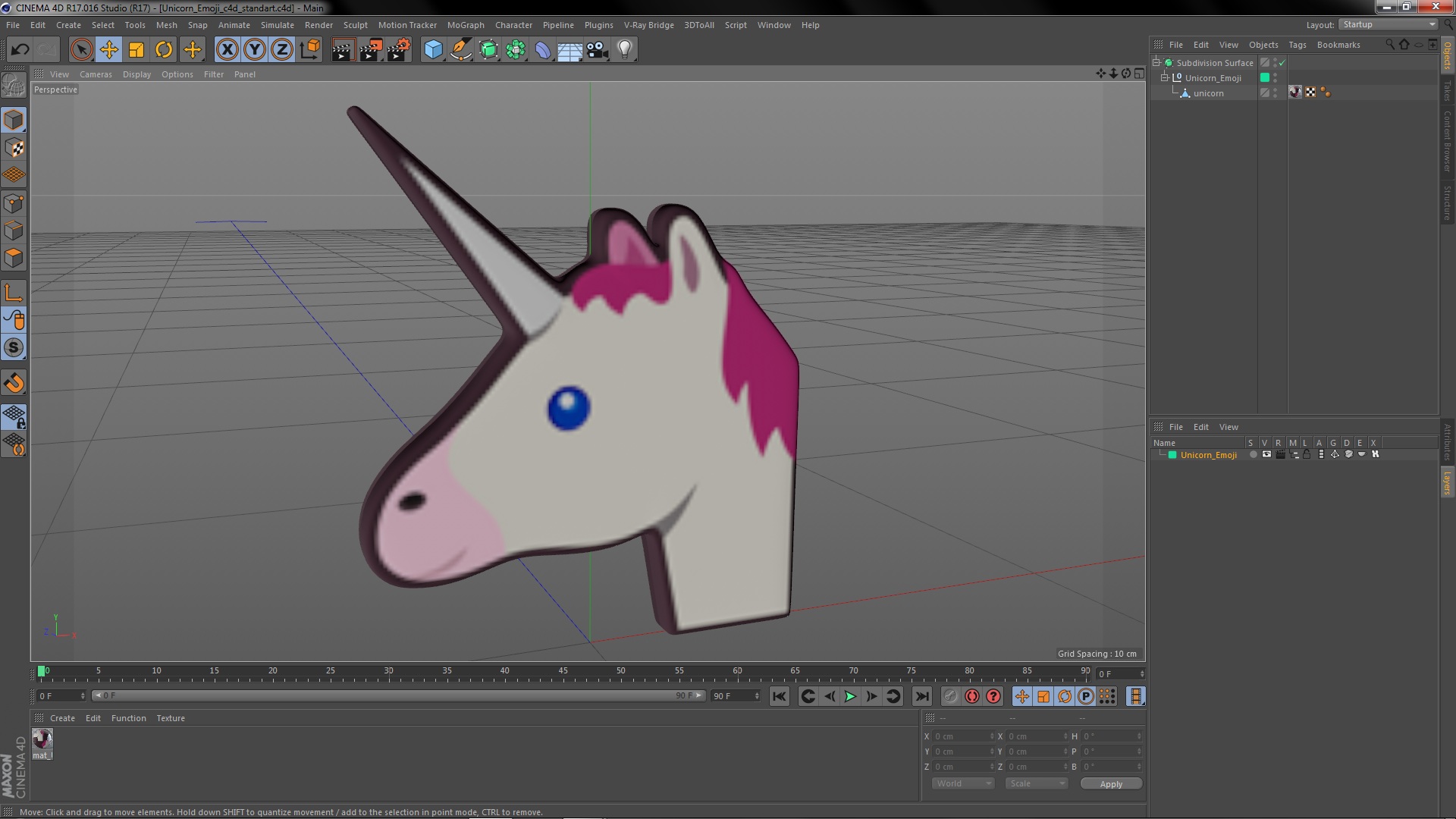Click the coordinate system icon

point(309,50)
